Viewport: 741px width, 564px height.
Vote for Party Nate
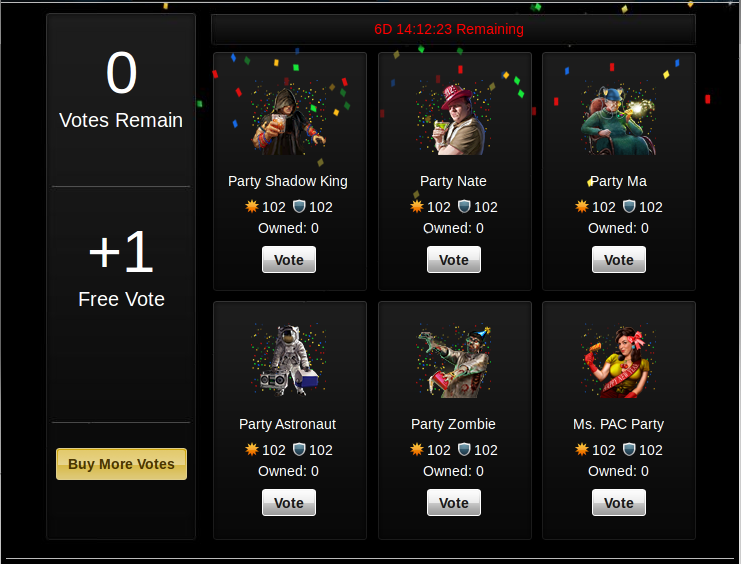[454, 260]
